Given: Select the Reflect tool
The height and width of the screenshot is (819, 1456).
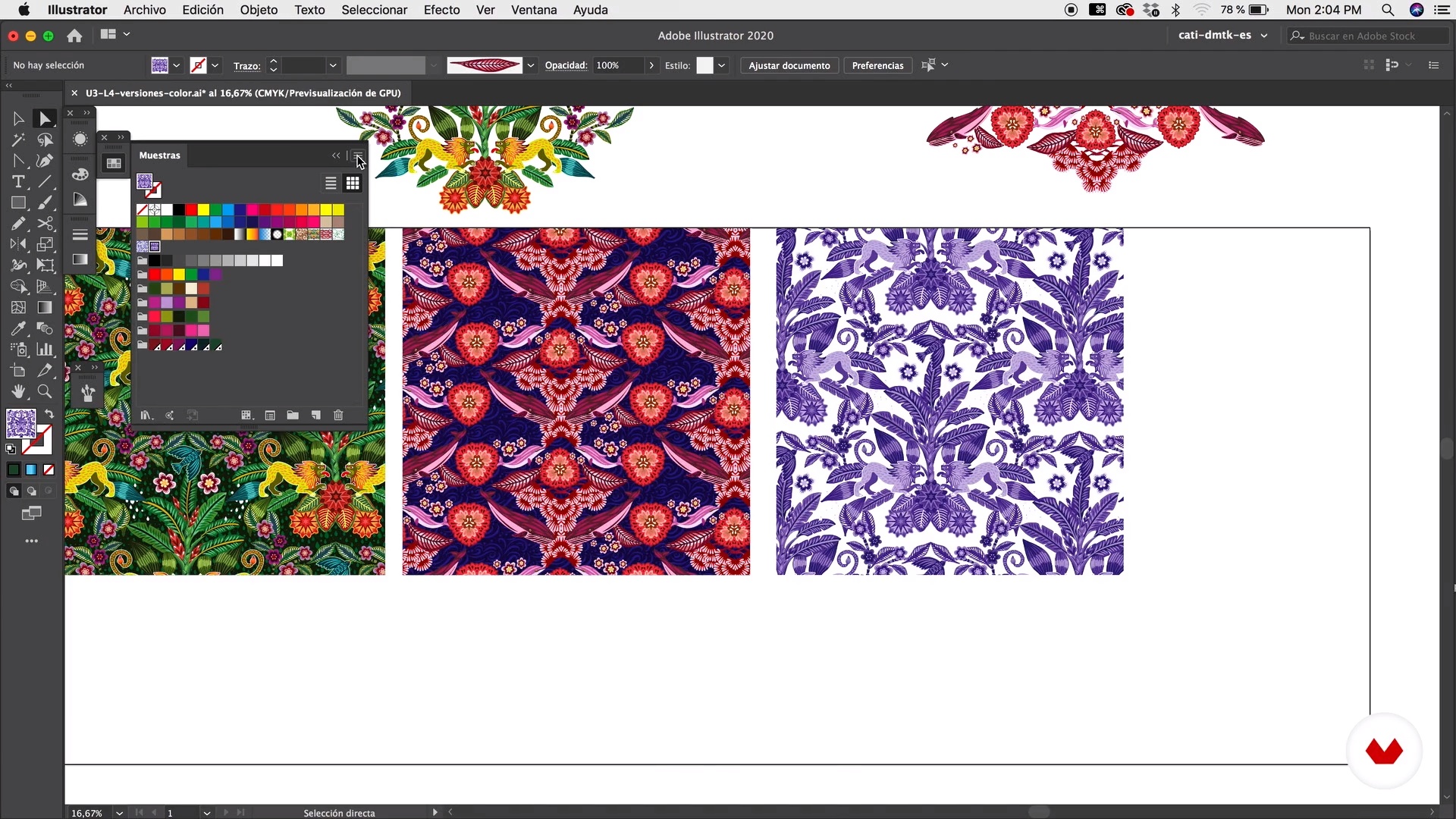Looking at the screenshot, I should pos(18,244).
